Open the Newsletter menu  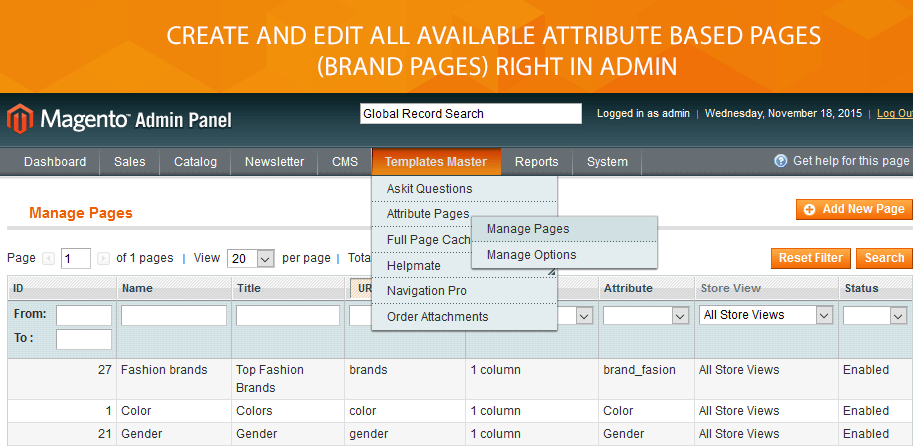point(274,162)
